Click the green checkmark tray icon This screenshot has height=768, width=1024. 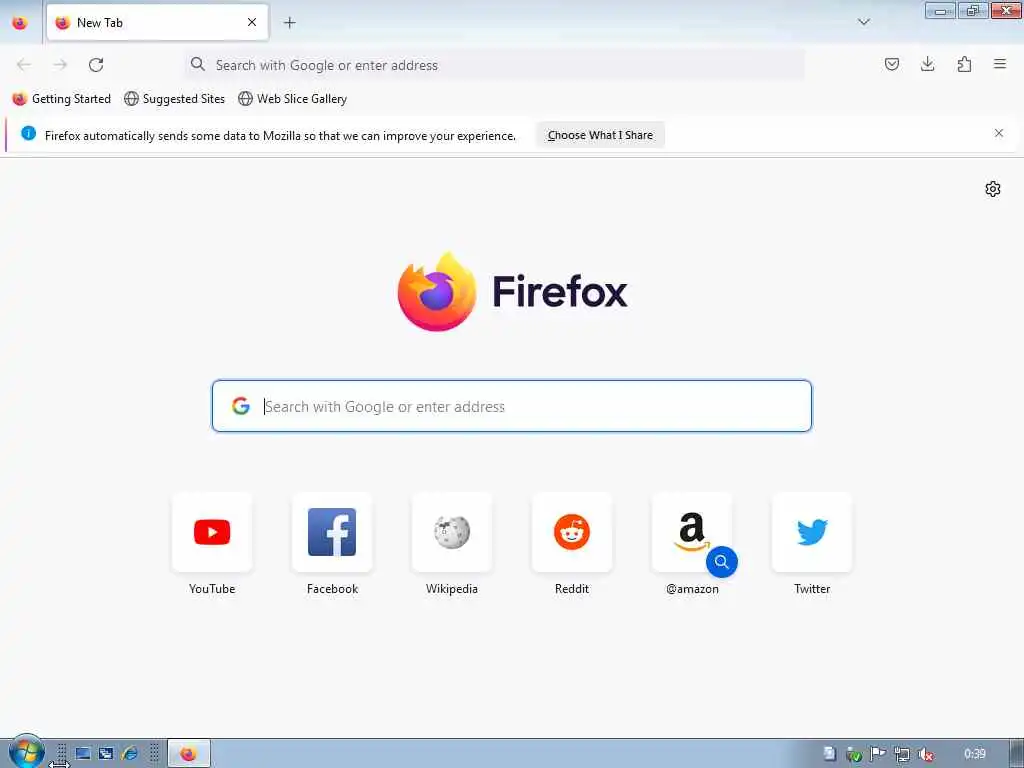coord(854,754)
